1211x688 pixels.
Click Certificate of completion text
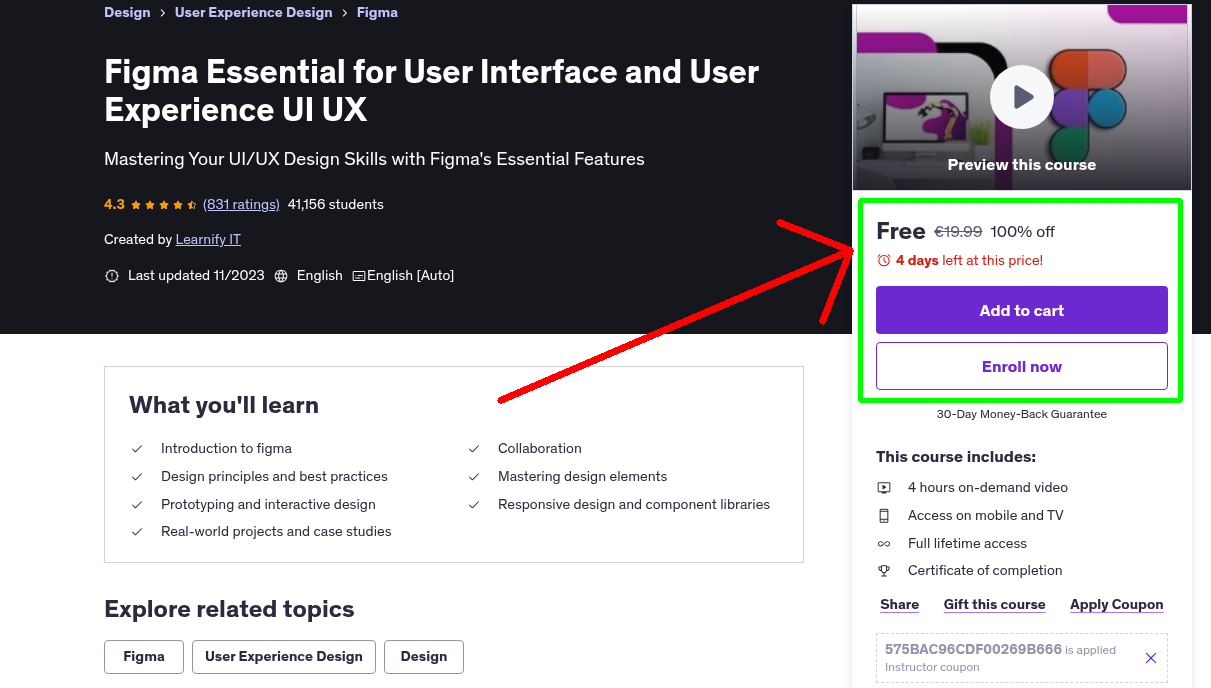(x=985, y=571)
